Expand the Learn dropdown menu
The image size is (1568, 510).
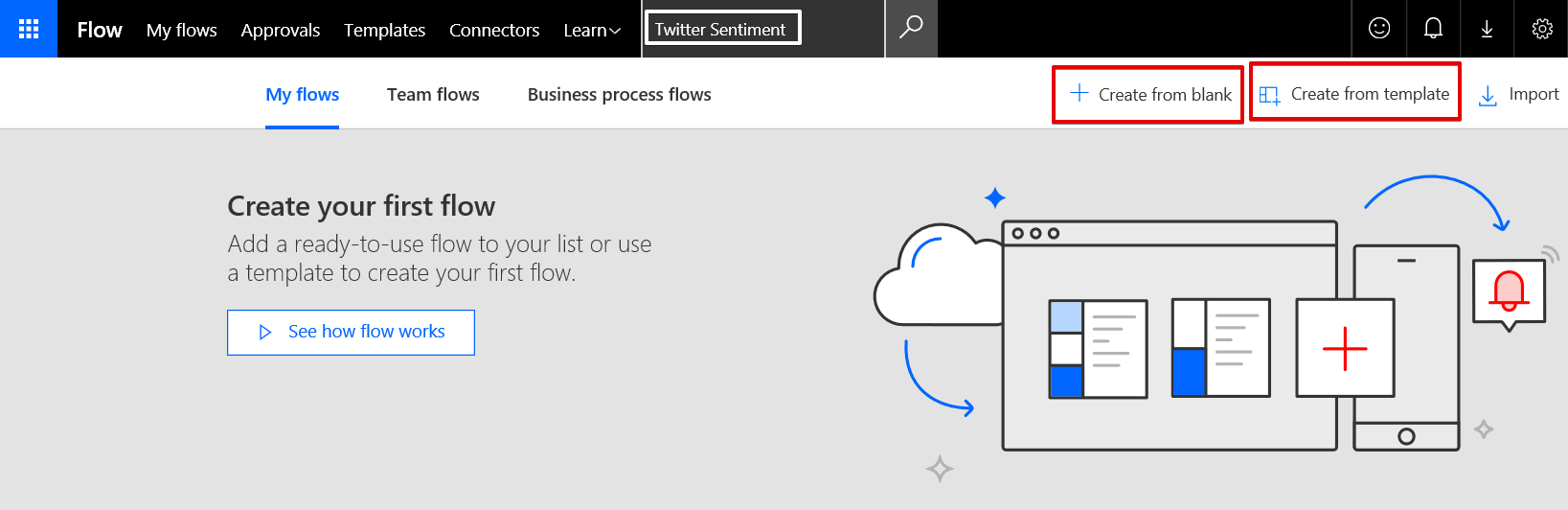592,31
